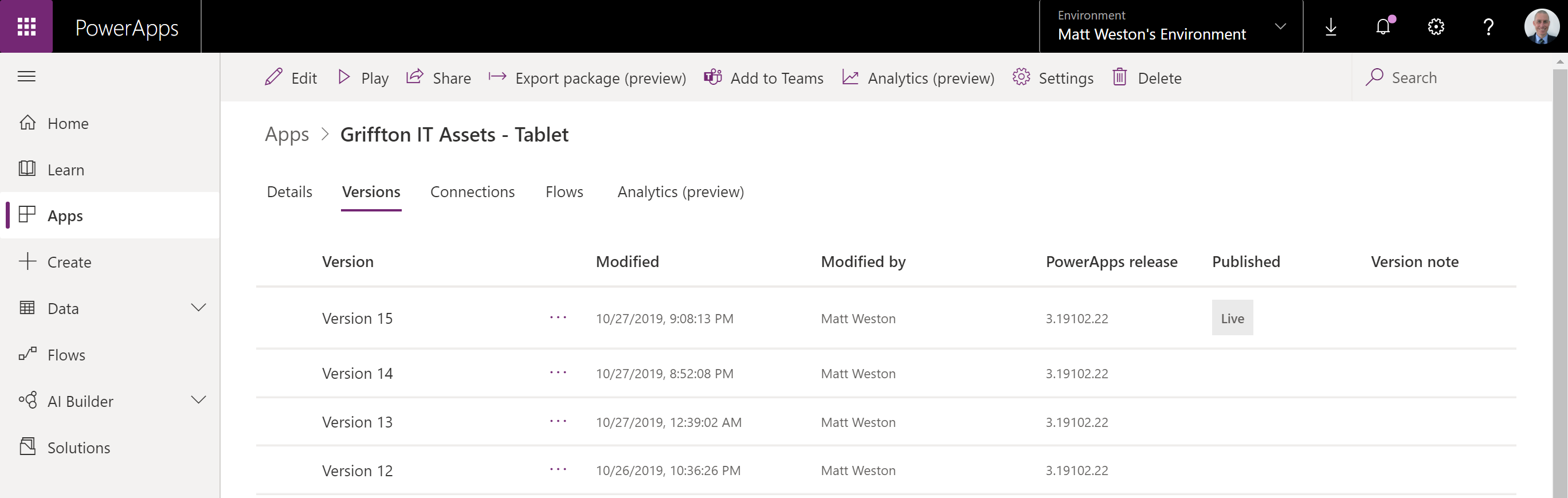Click the PowerApps title in header
The height and width of the screenshot is (498, 1568).
pyautogui.click(x=127, y=28)
